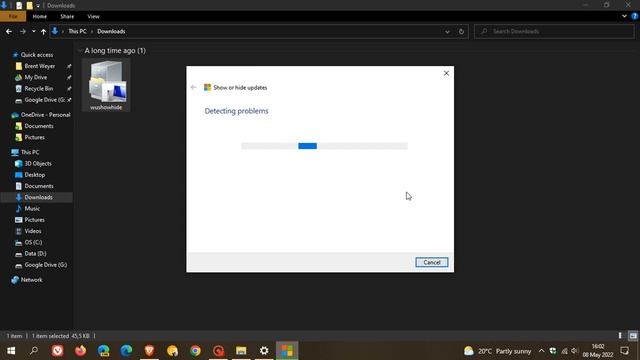640x360 pixels.
Task: Show hidden system tray icons
Action: coord(541,351)
